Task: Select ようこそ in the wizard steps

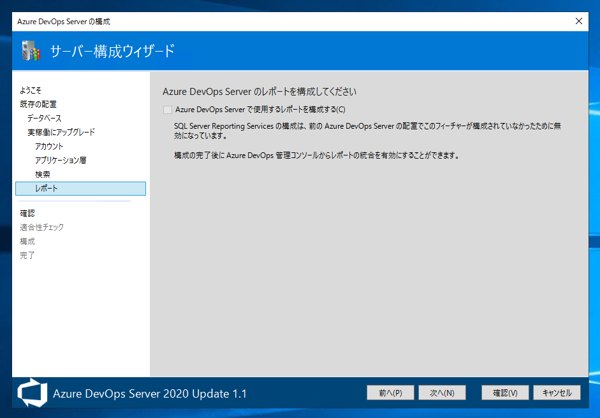Action: pyautogui.click(x=30, y=90)
